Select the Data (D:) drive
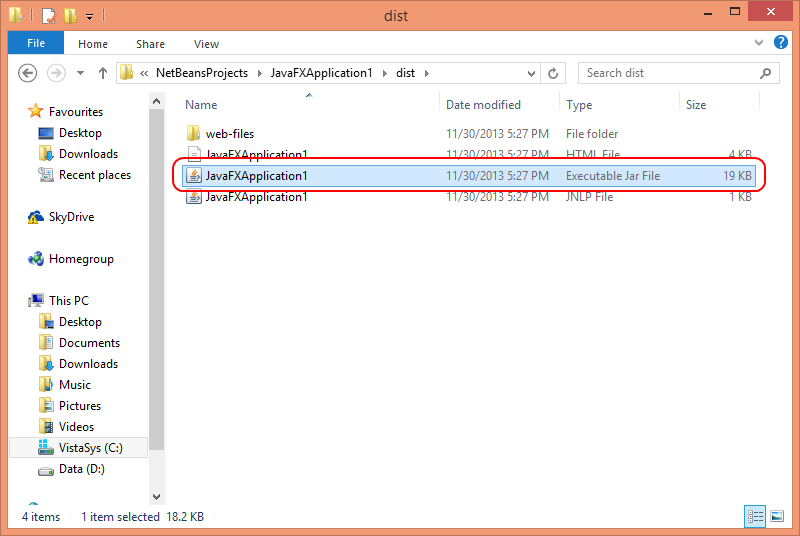This screenshot has height=536, width=800. click(x=82, y=469)
